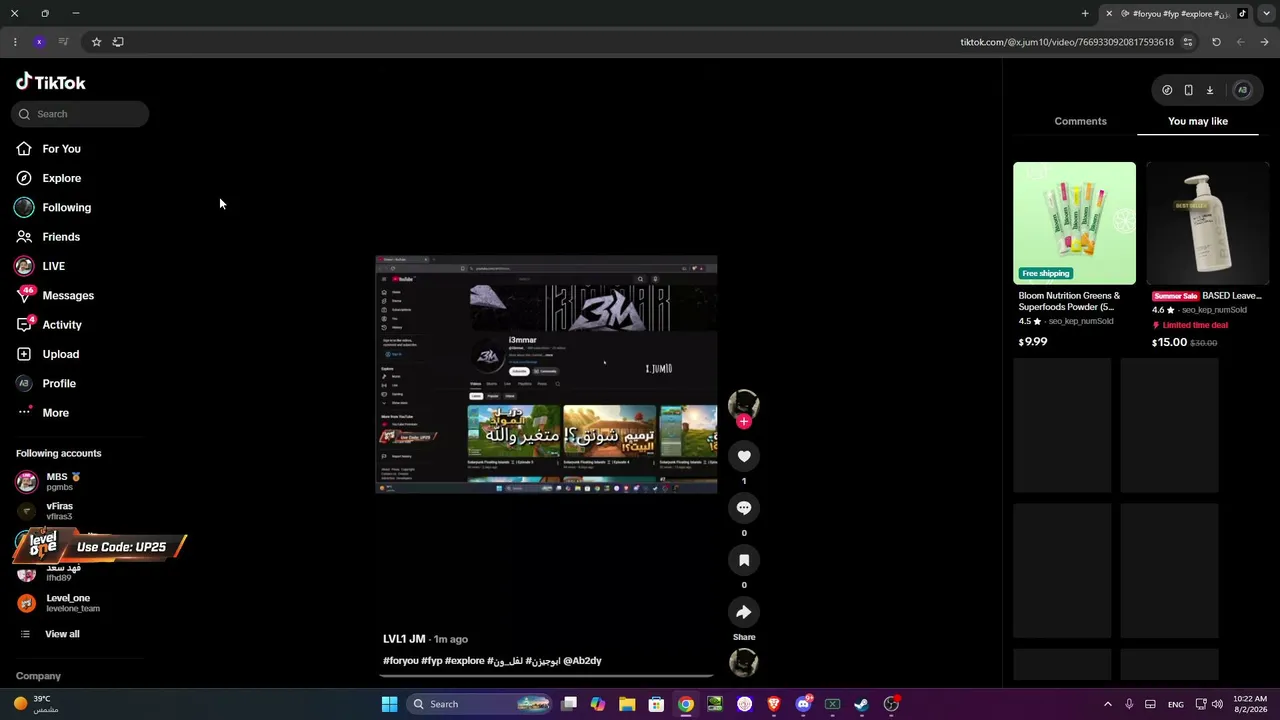Open the Upload page
The width and height of the screenshot is (1280, 720).
pyautogui.click(x=60, y=354)
